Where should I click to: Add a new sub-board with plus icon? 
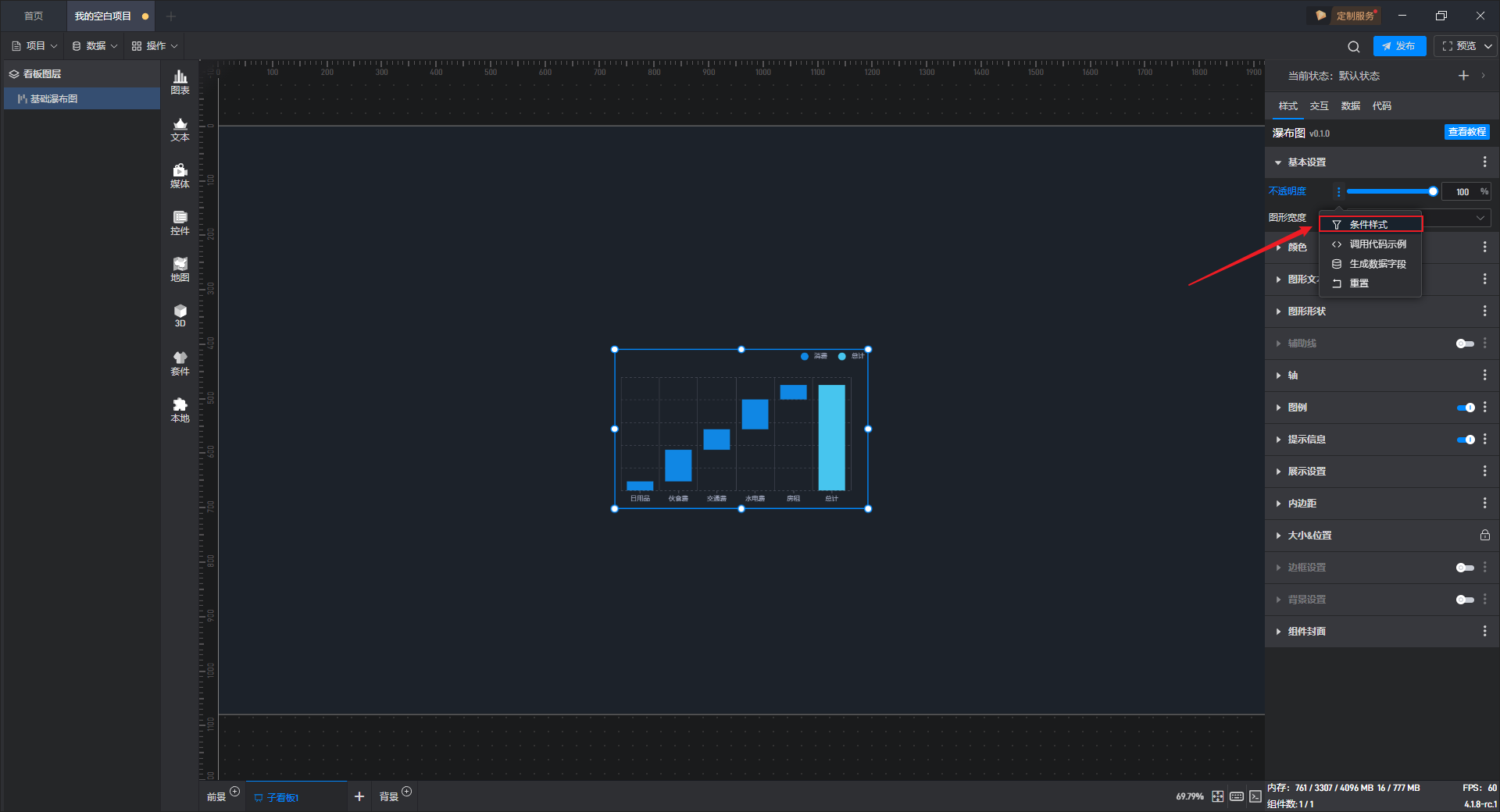click(359, 796)
